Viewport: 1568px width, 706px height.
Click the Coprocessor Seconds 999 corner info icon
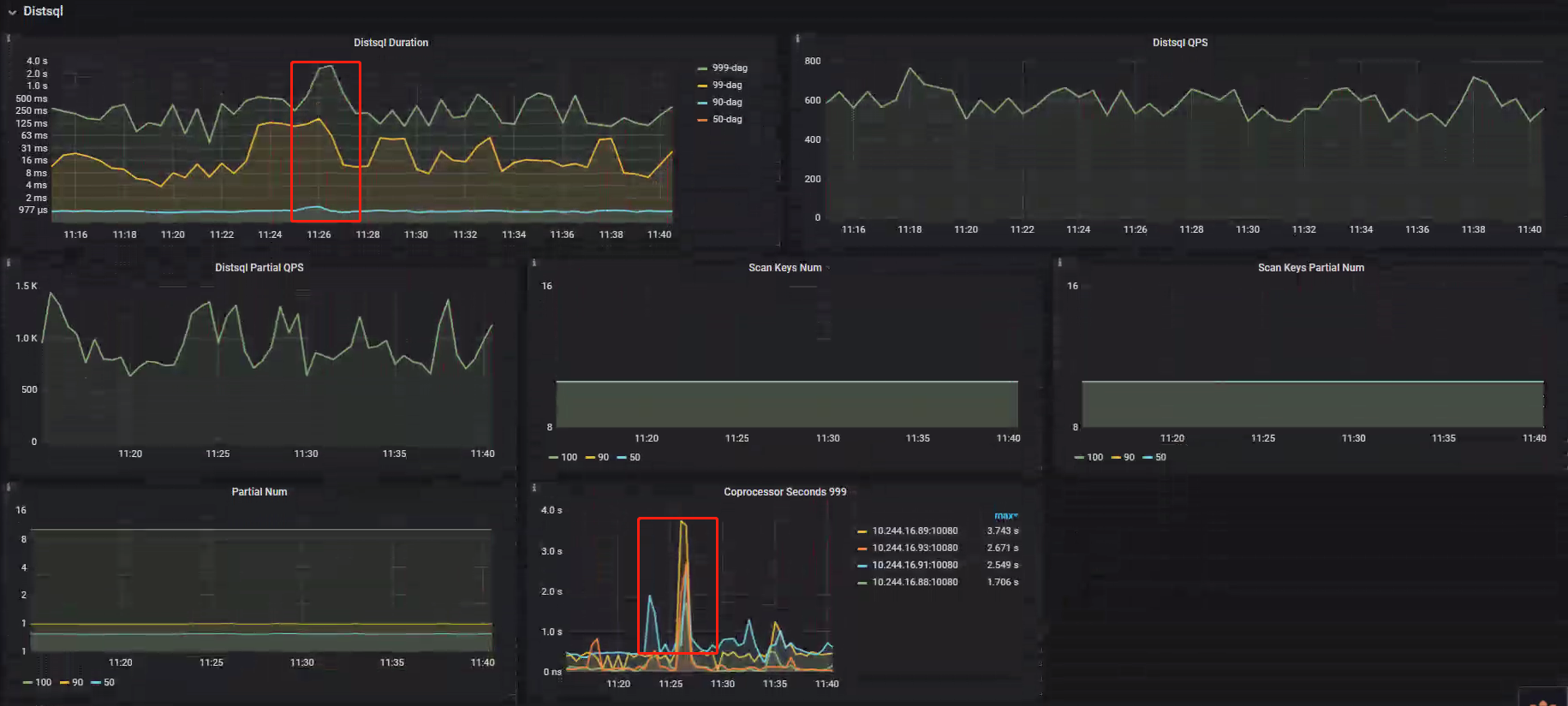534,487
